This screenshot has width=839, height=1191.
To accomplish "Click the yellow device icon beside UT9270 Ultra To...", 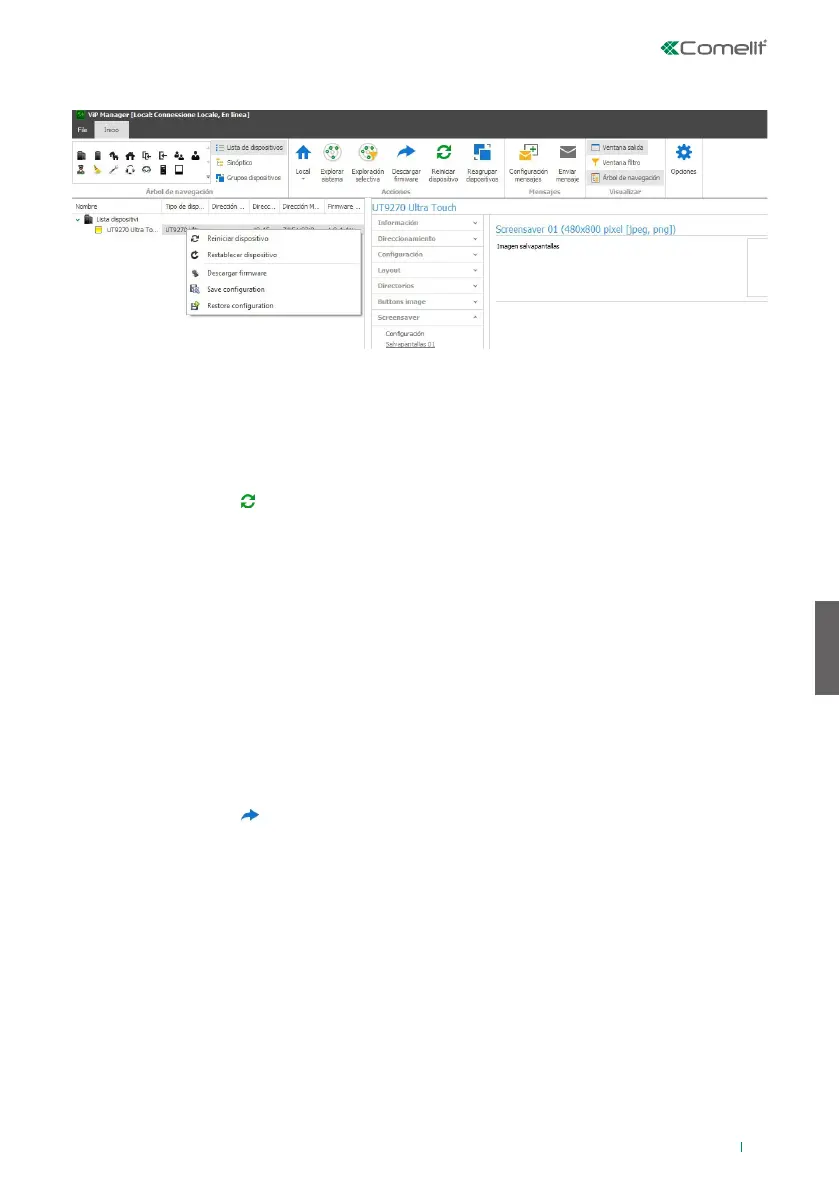I will click(x=98, y=229).
